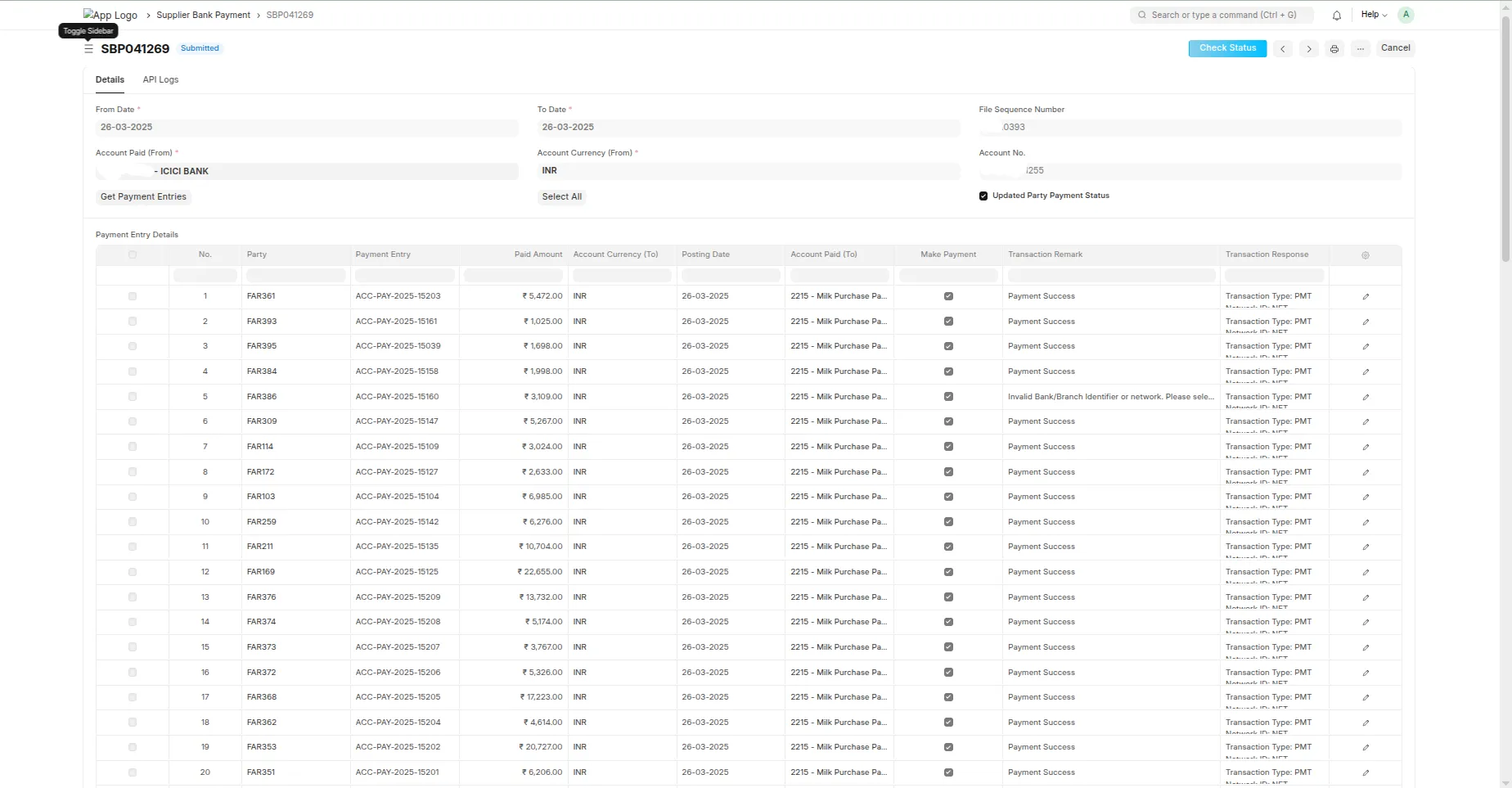Select row checkbox for FAR393
This screenshot has height=788, width=1512.
pyautogui.click(x=133, y=322)
